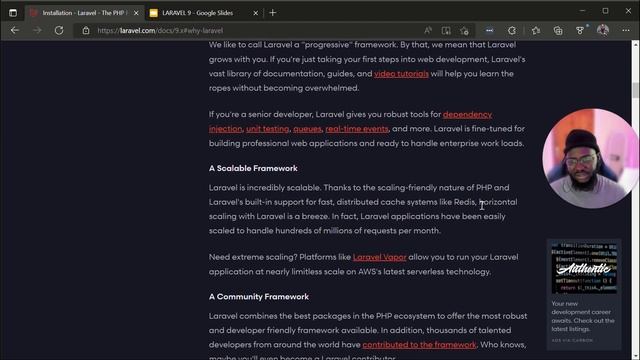Viewport: 640px width, 360px height.
Task: Go back to previous page
Action: 15,30
